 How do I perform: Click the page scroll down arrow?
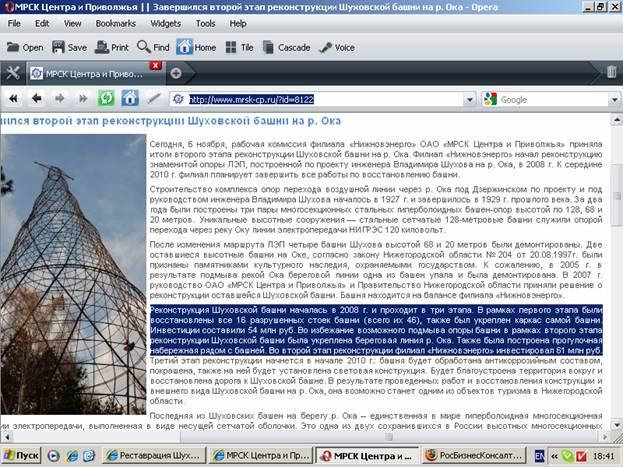tap(617, 425)
